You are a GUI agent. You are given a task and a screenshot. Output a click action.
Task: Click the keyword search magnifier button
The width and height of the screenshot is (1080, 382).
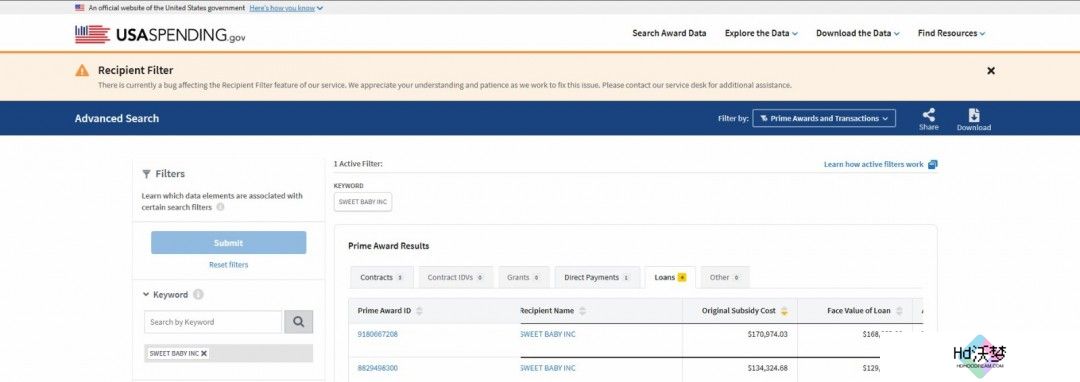click(298, 321)
